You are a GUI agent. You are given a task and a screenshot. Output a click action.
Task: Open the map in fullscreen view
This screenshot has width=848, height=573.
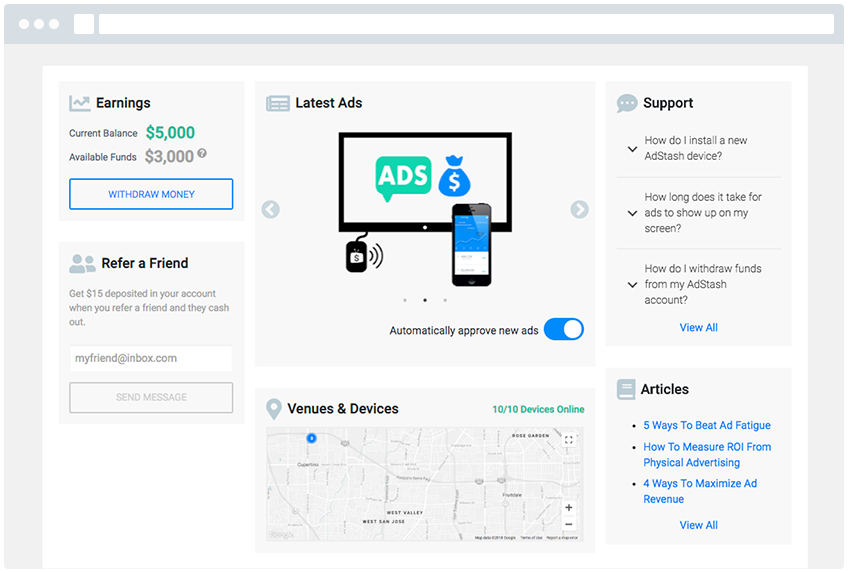pyautogui.click(x=568, y=440)
